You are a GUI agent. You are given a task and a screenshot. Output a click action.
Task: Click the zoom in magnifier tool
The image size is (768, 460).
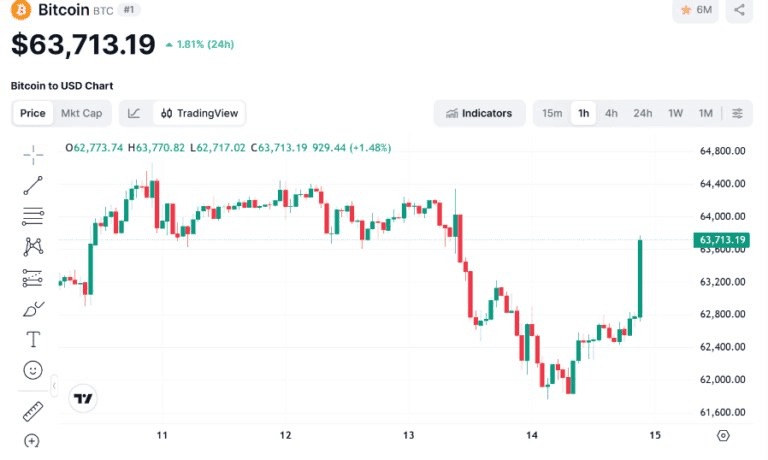coord(32,441)
